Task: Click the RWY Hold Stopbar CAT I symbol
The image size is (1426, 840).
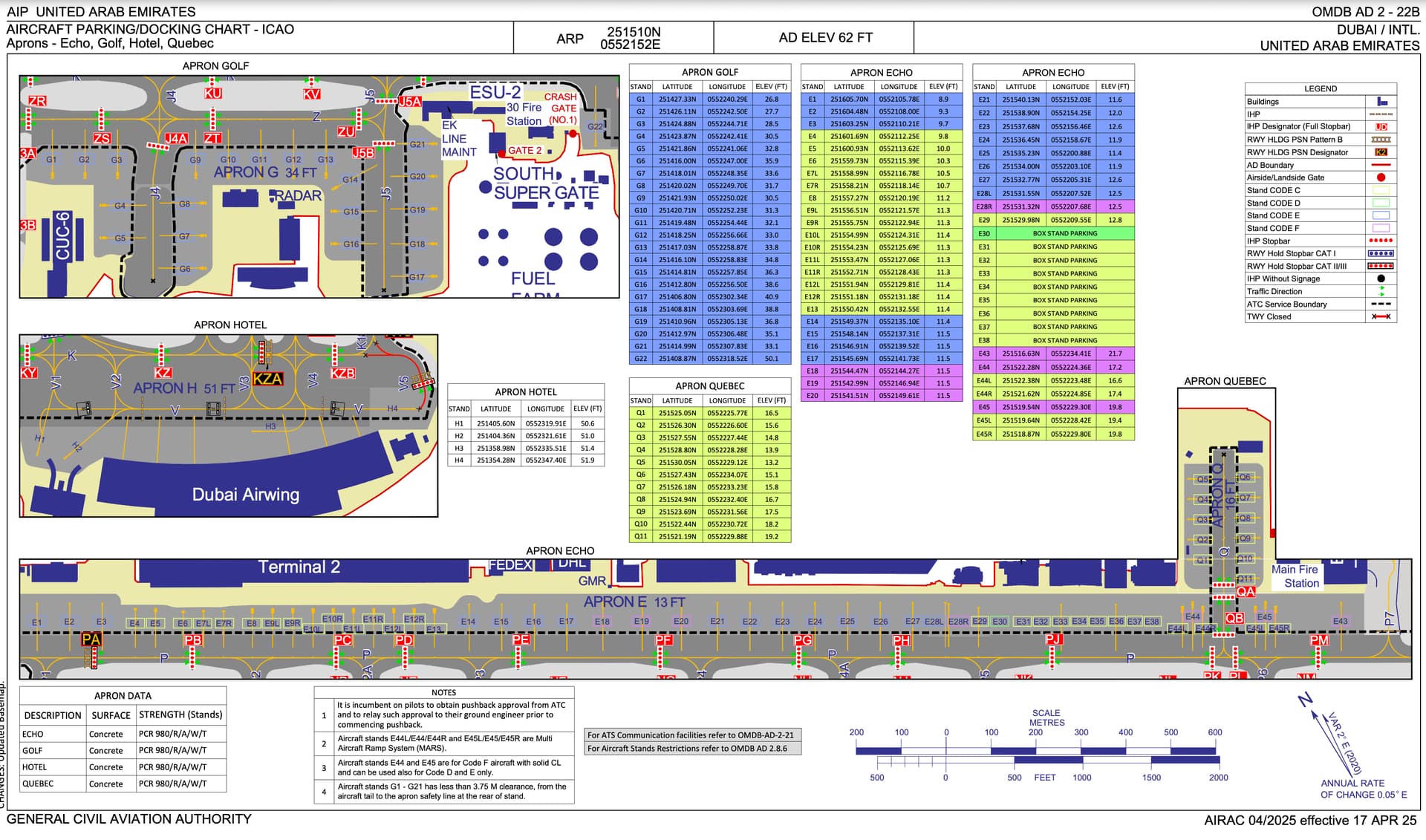Action: point(1381,254)
